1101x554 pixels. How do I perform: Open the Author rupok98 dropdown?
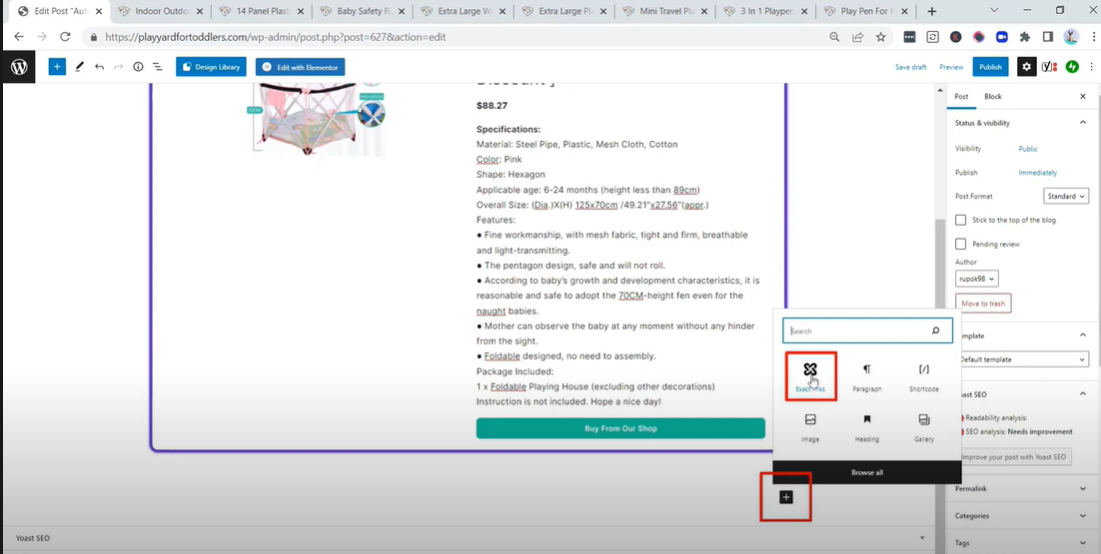pyautogui.click(x=977, y=279)
